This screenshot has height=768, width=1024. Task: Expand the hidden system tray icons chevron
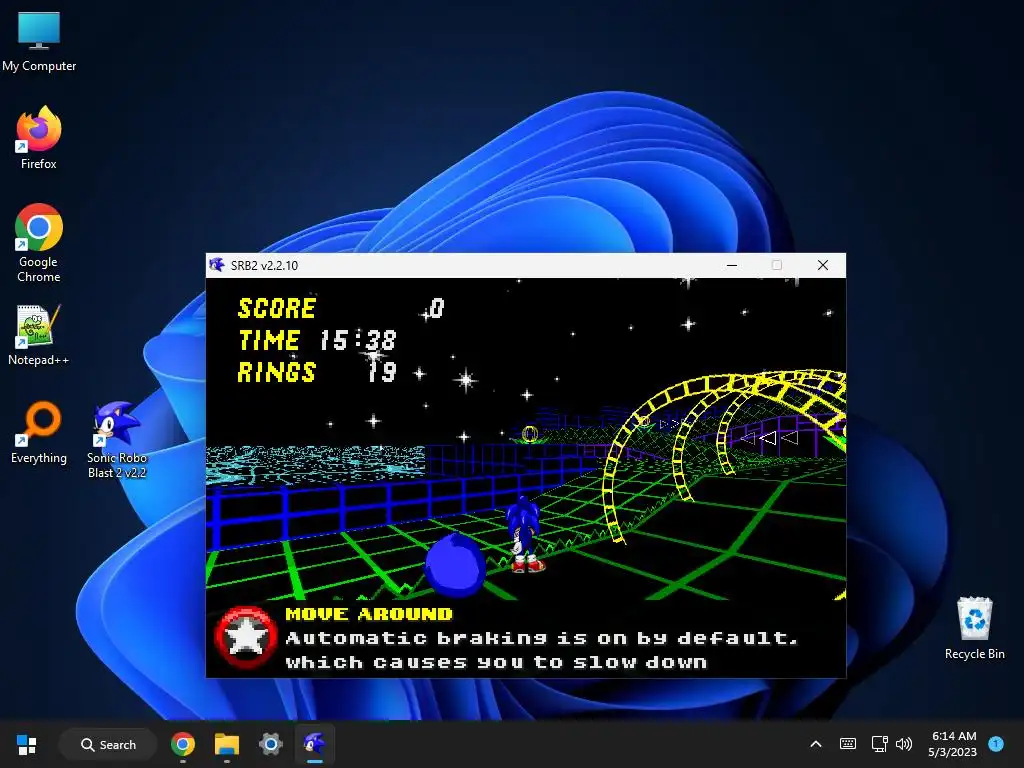click(x=816, y=744)
